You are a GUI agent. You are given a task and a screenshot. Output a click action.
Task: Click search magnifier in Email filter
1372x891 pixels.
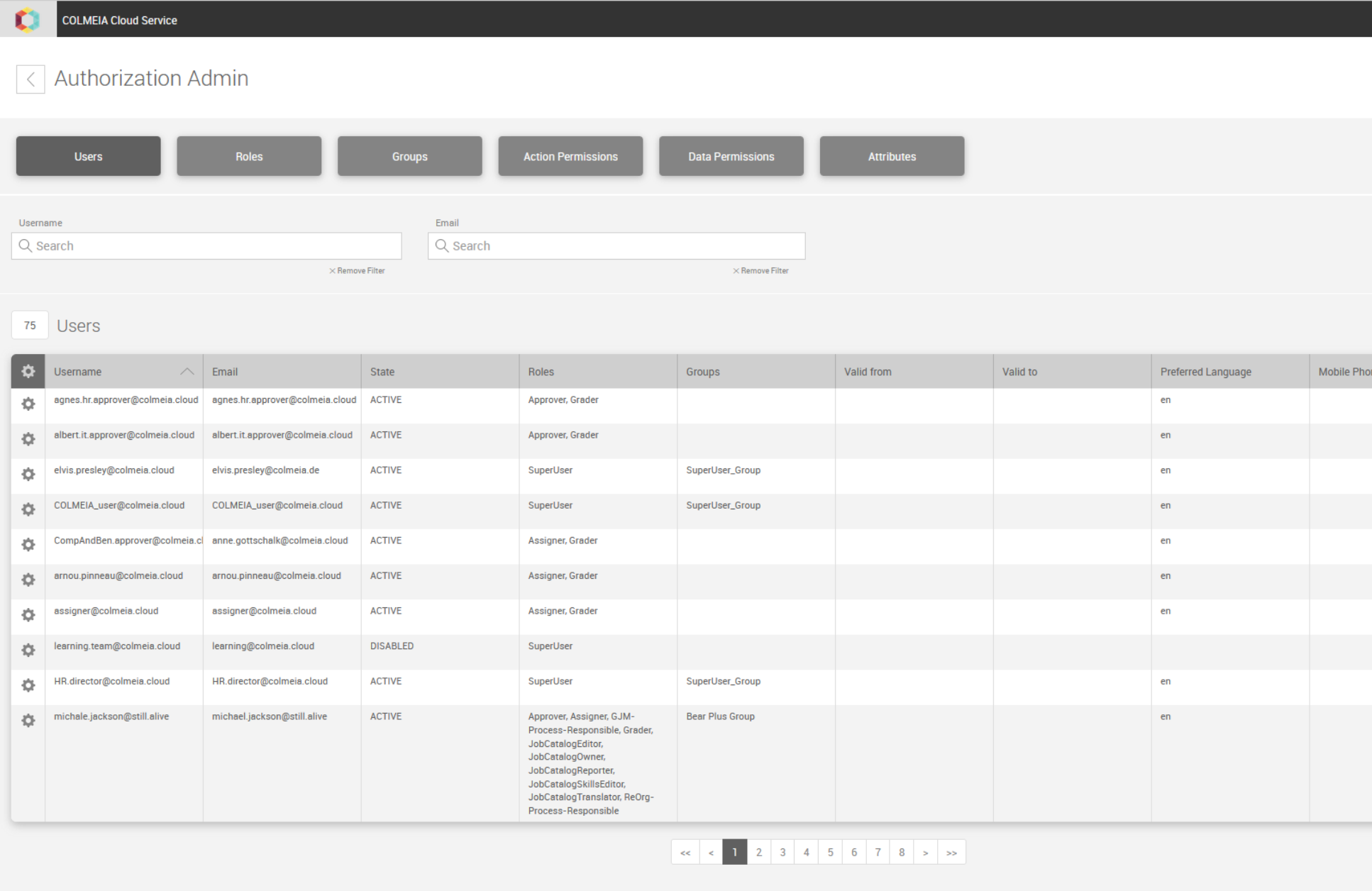click(442, 245)
